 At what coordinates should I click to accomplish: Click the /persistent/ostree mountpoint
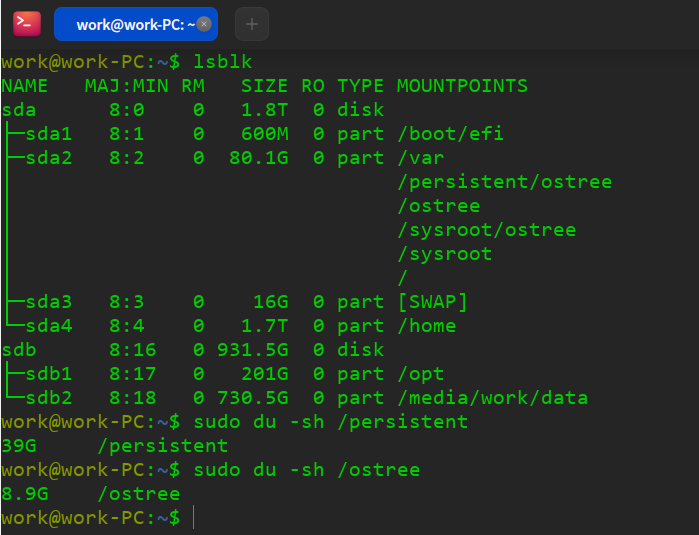coord(504,182)
